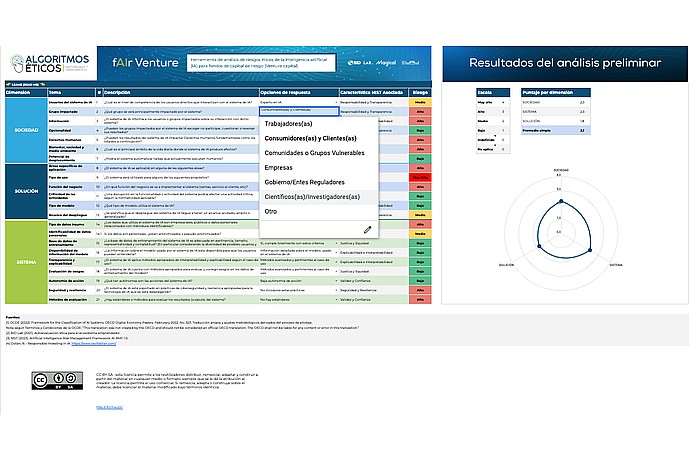Click 'Resultados del análisis preliminar' heading
The width and height of the screenshot is (690, 460).
pyautogui.click(x=565, y=63)
